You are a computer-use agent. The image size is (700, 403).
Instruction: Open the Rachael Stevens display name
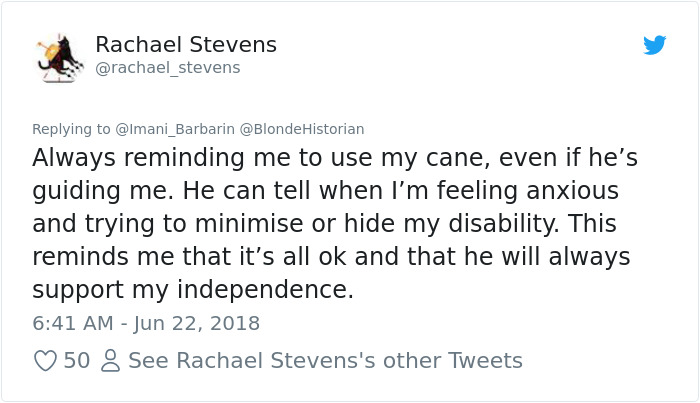pyautogui.click(x=186, y=45)
